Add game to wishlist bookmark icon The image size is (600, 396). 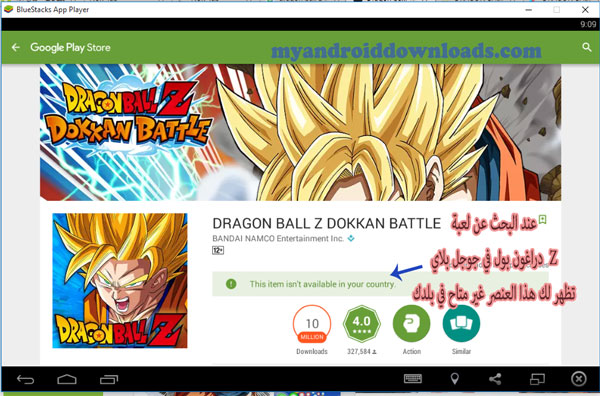coord(542,220)
